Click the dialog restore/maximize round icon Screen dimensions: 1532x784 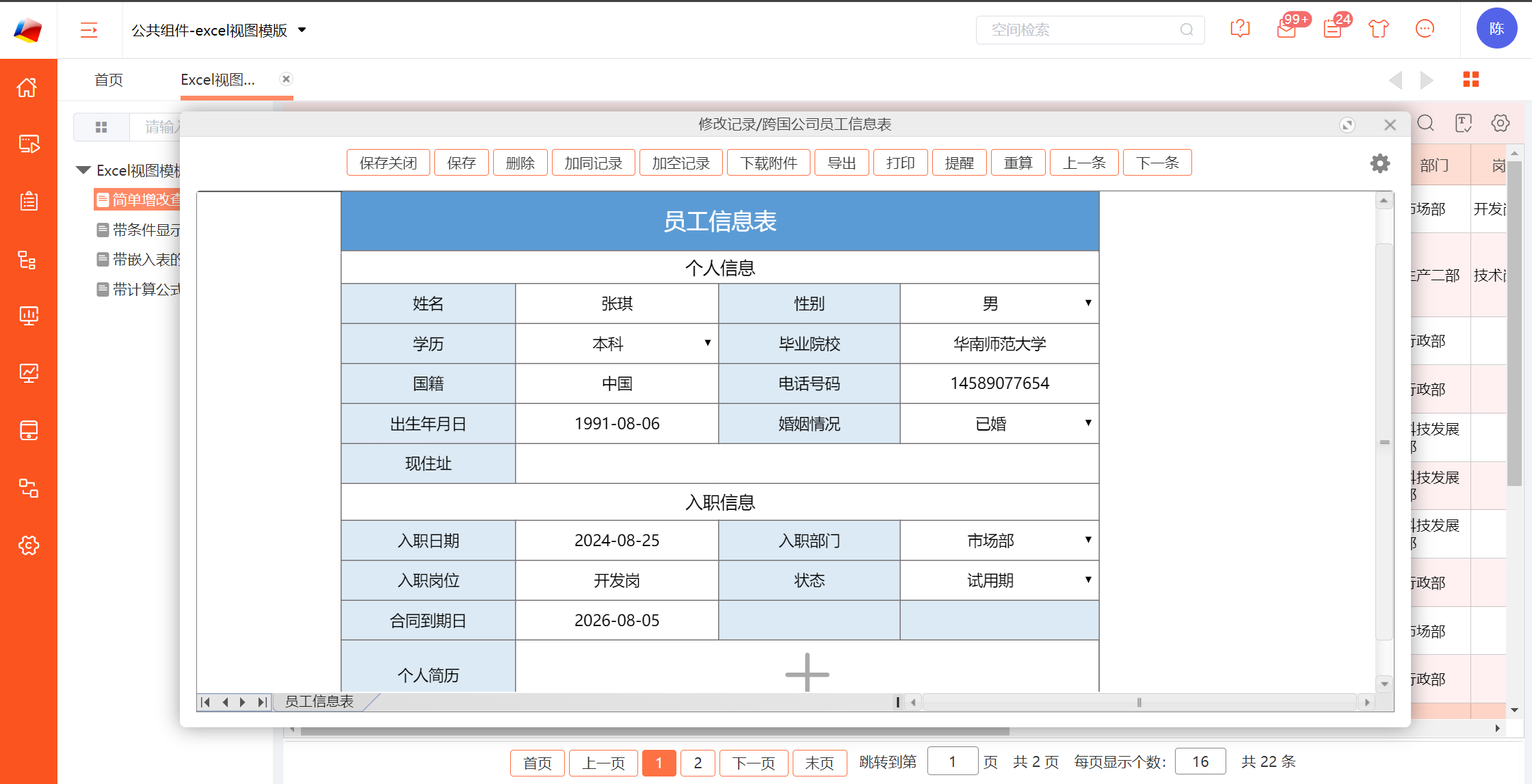(1347, 124)
